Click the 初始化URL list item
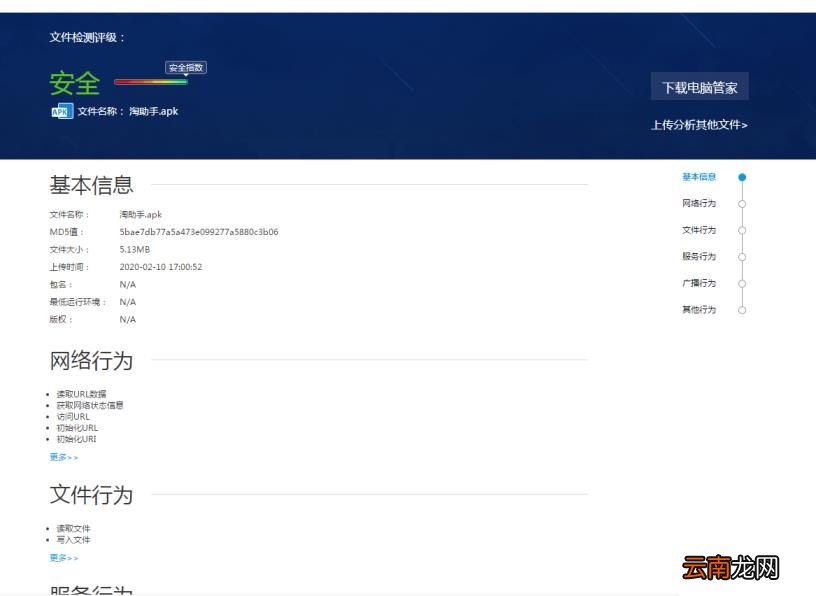Viewport: 816px width, 596px height. click(x=77, y=428)
